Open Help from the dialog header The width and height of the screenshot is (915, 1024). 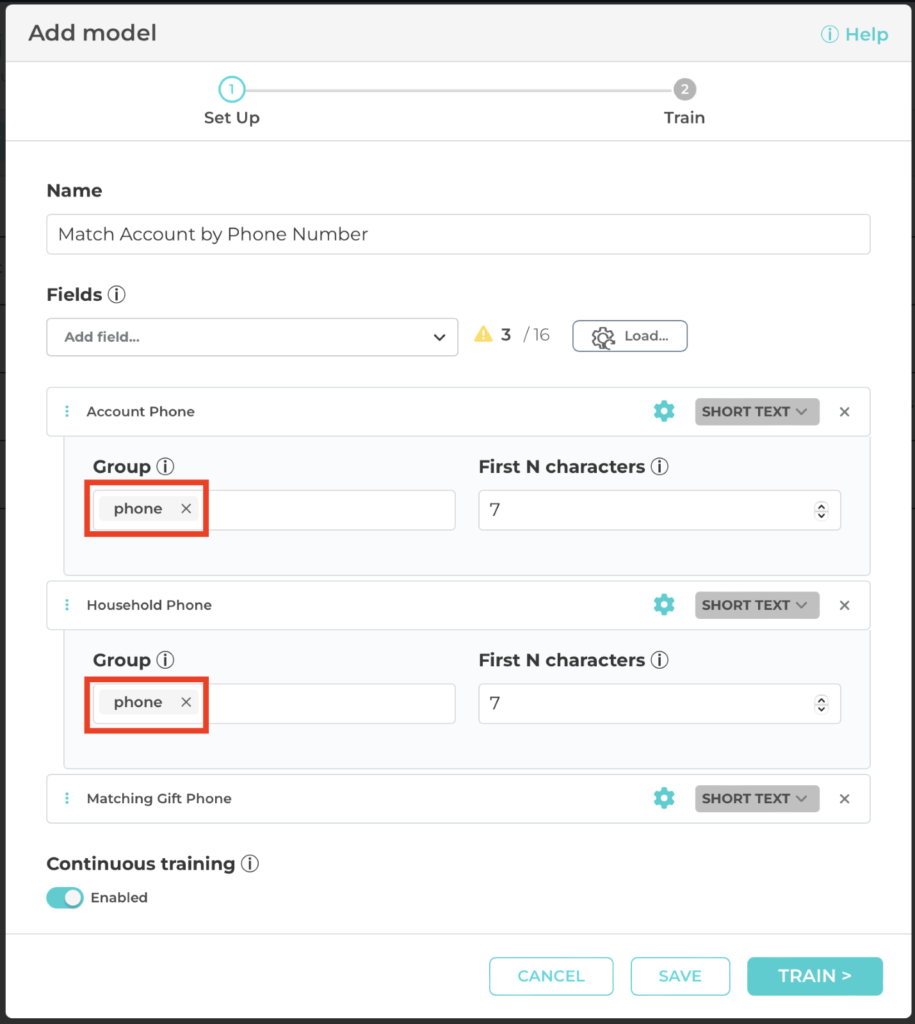[x=854, y=34]
